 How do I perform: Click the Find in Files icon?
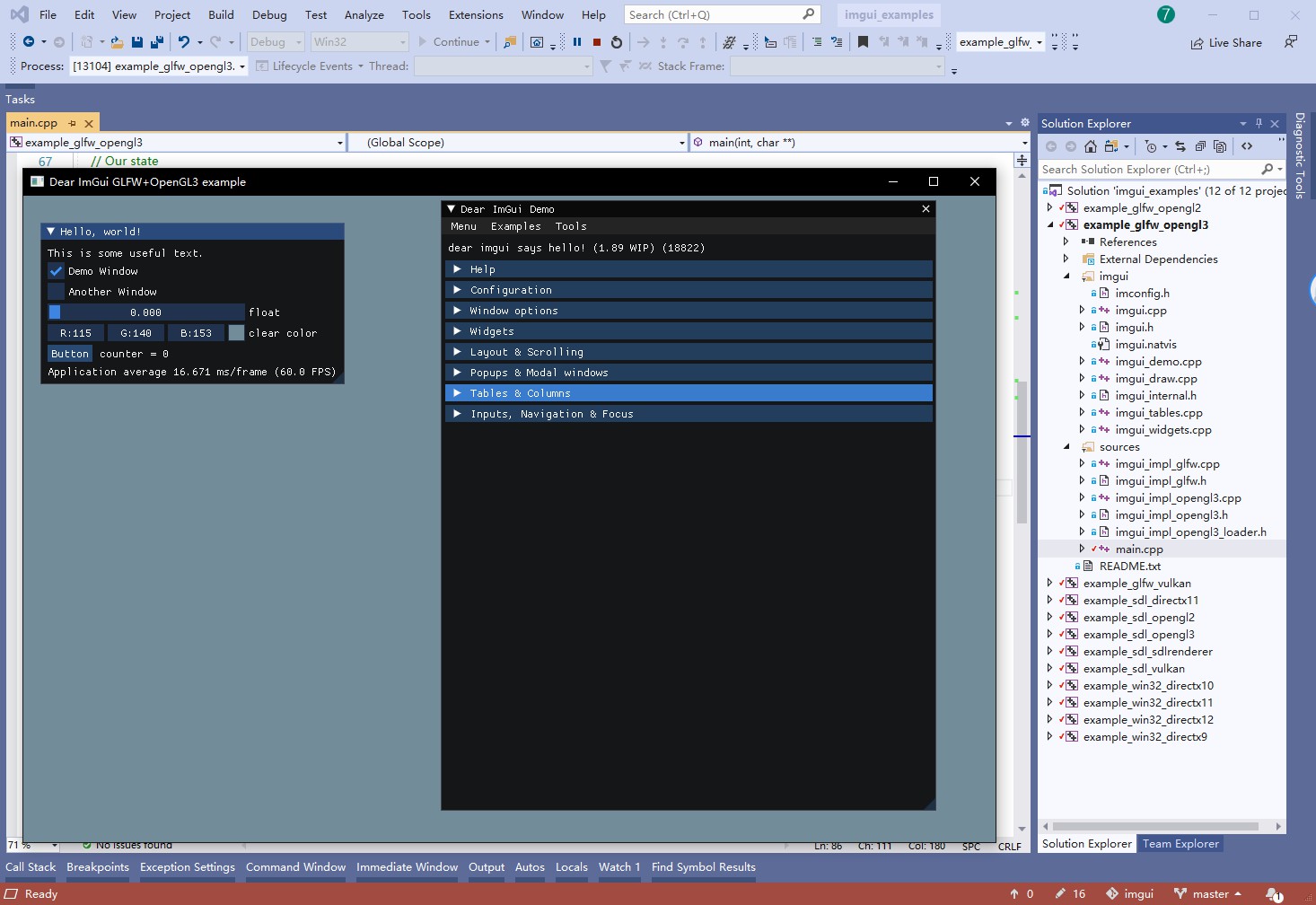pyautogui.click(x=510, y=42)
